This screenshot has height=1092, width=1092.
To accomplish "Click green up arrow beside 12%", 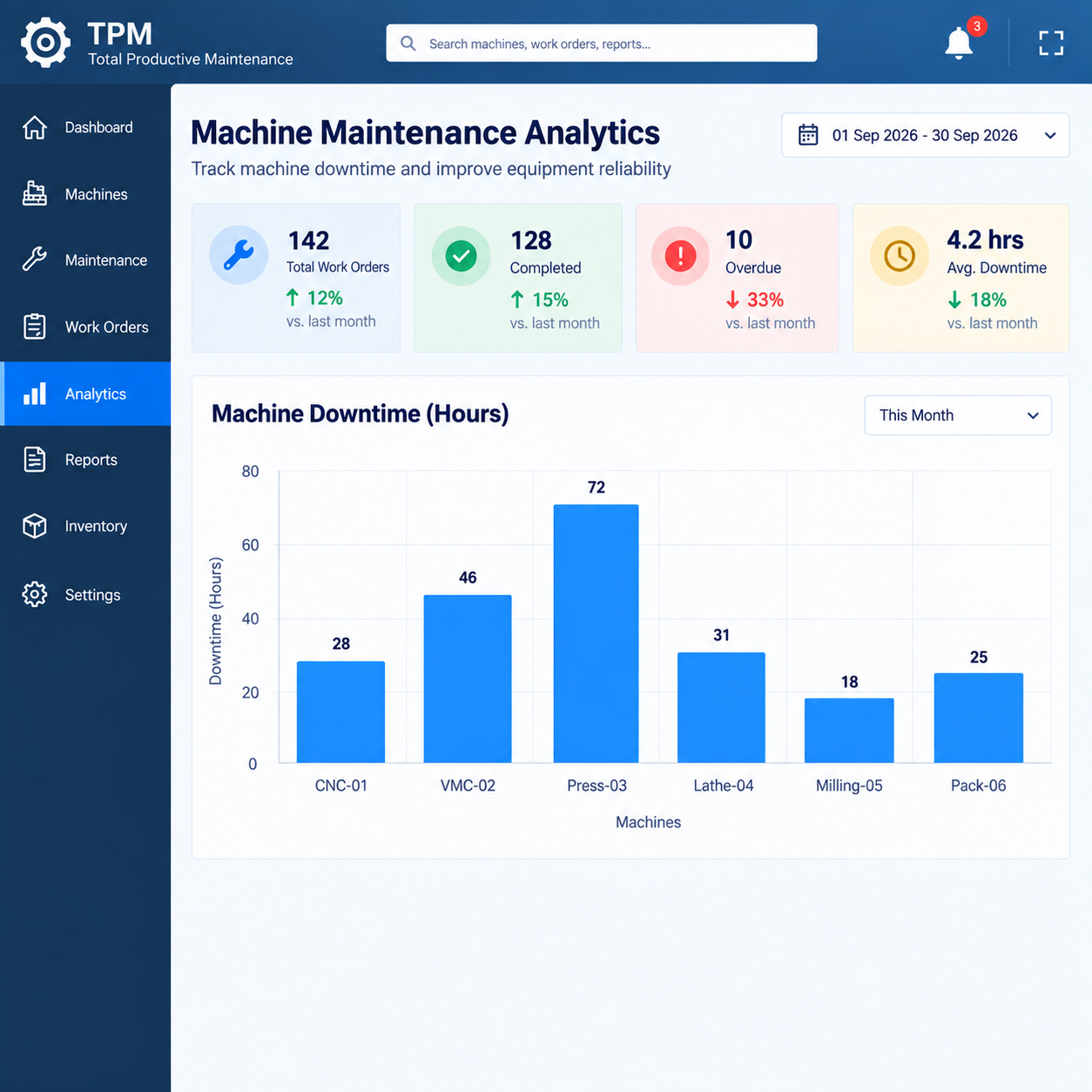I will point(293,298).
